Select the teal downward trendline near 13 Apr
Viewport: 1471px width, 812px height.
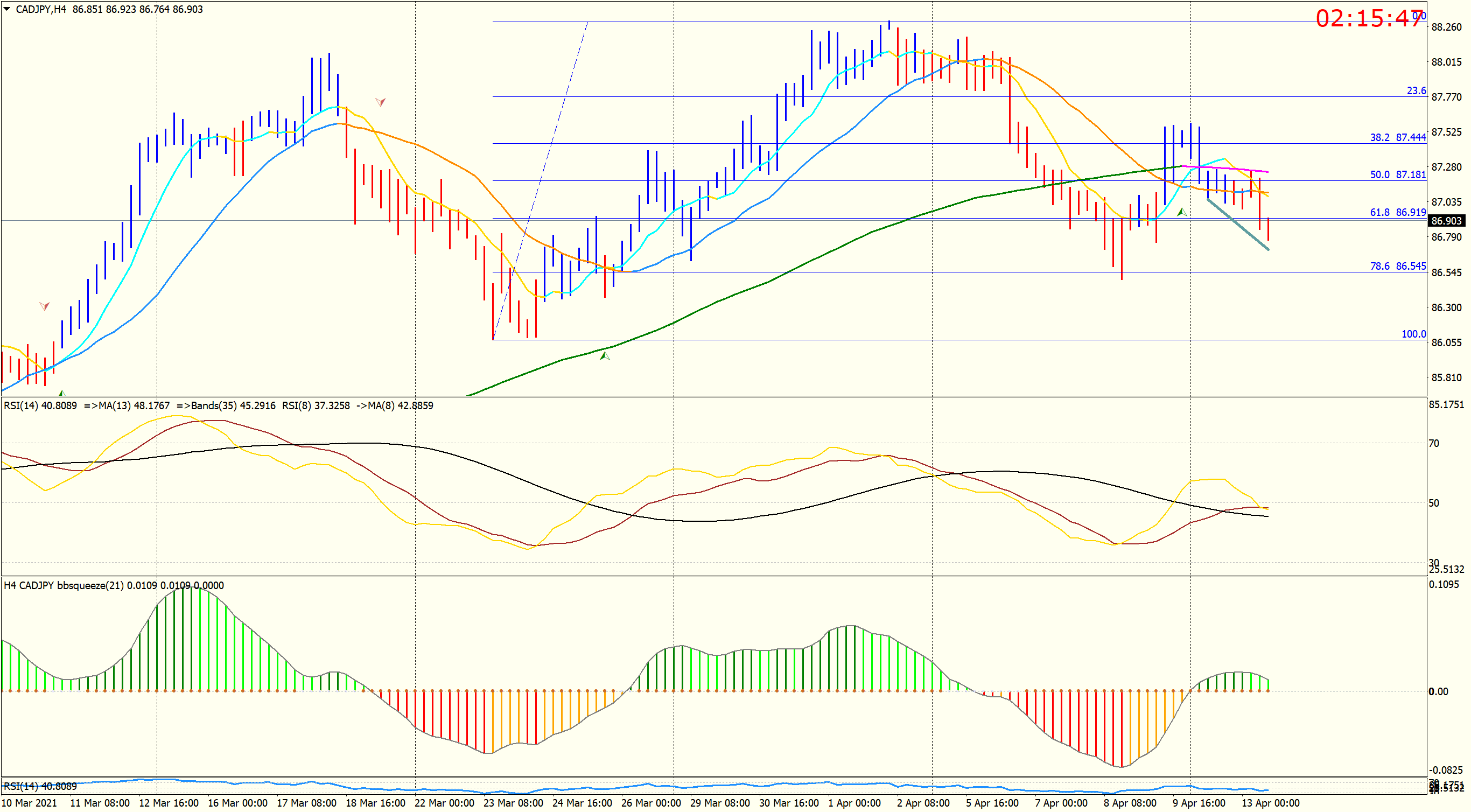pyautogui.click(x=1237, y=224)
